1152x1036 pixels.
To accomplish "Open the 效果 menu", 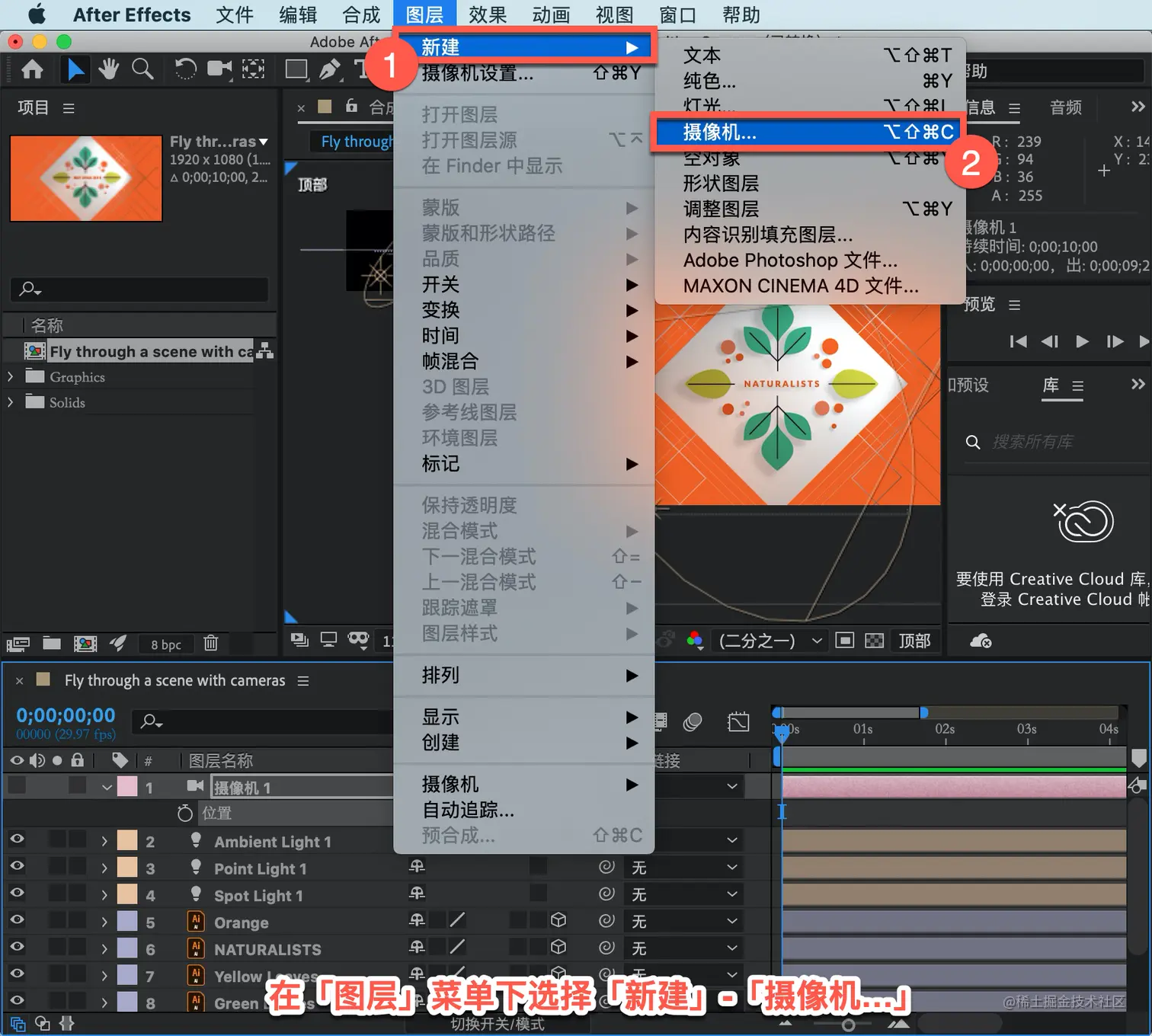I will click(x=488, y=14).
